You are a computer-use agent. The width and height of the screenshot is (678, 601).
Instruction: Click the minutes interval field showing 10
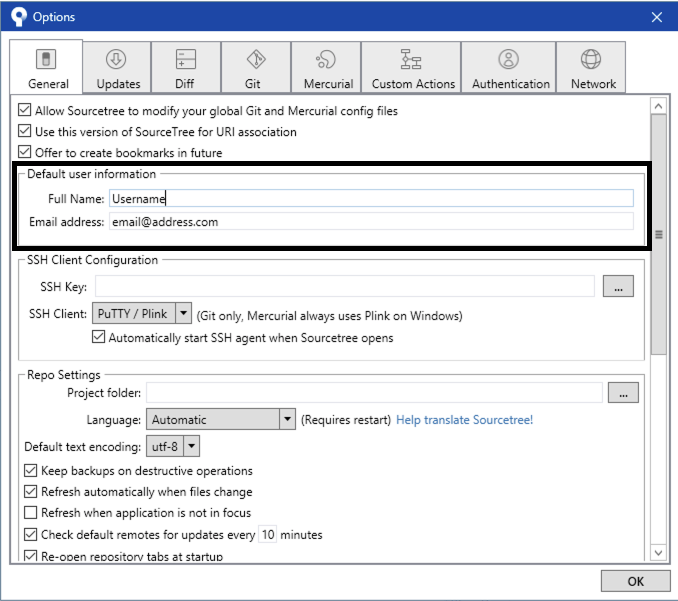tap(268, 534)
